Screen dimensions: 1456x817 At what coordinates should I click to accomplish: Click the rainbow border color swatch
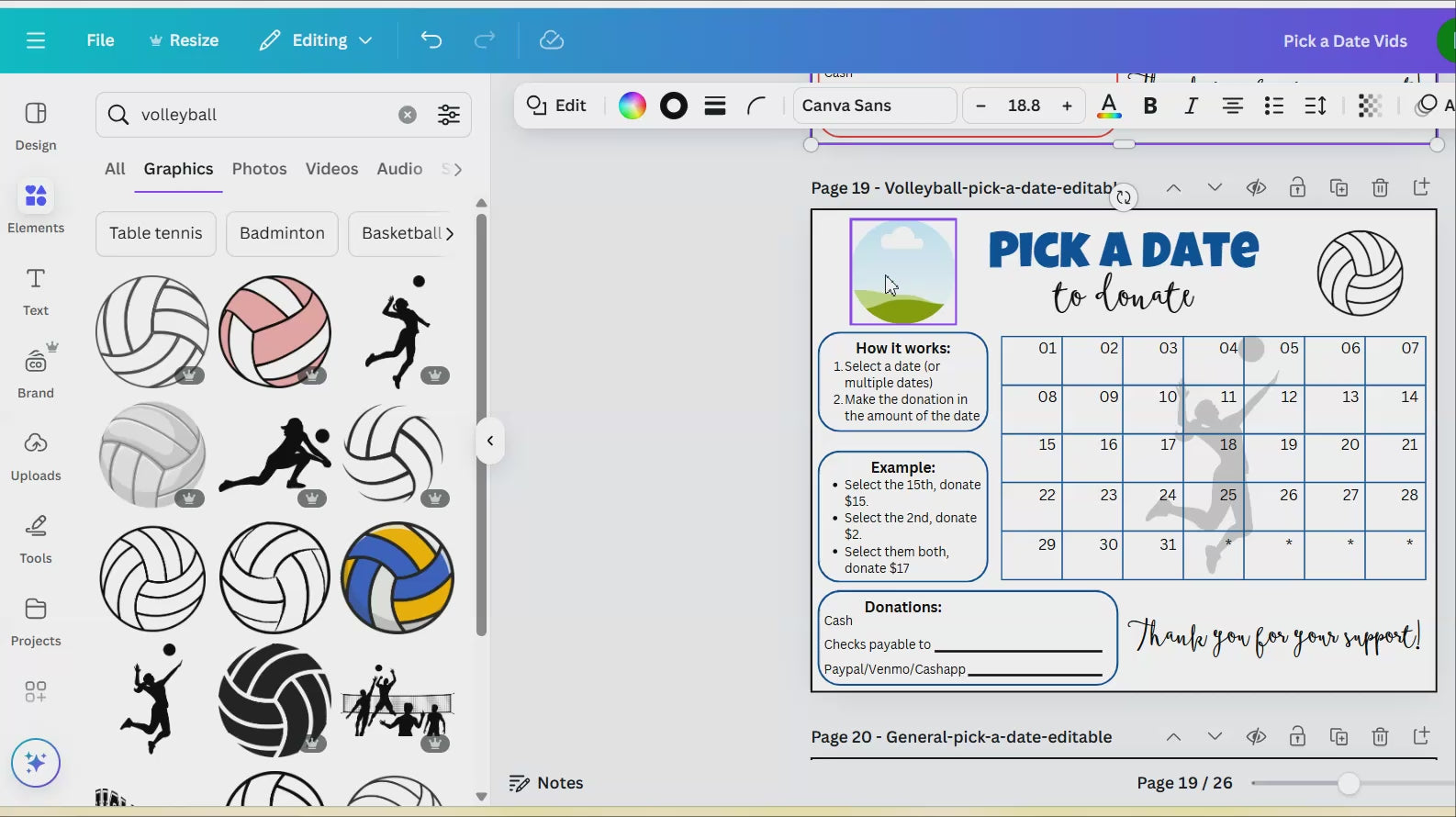pos(633,106)
